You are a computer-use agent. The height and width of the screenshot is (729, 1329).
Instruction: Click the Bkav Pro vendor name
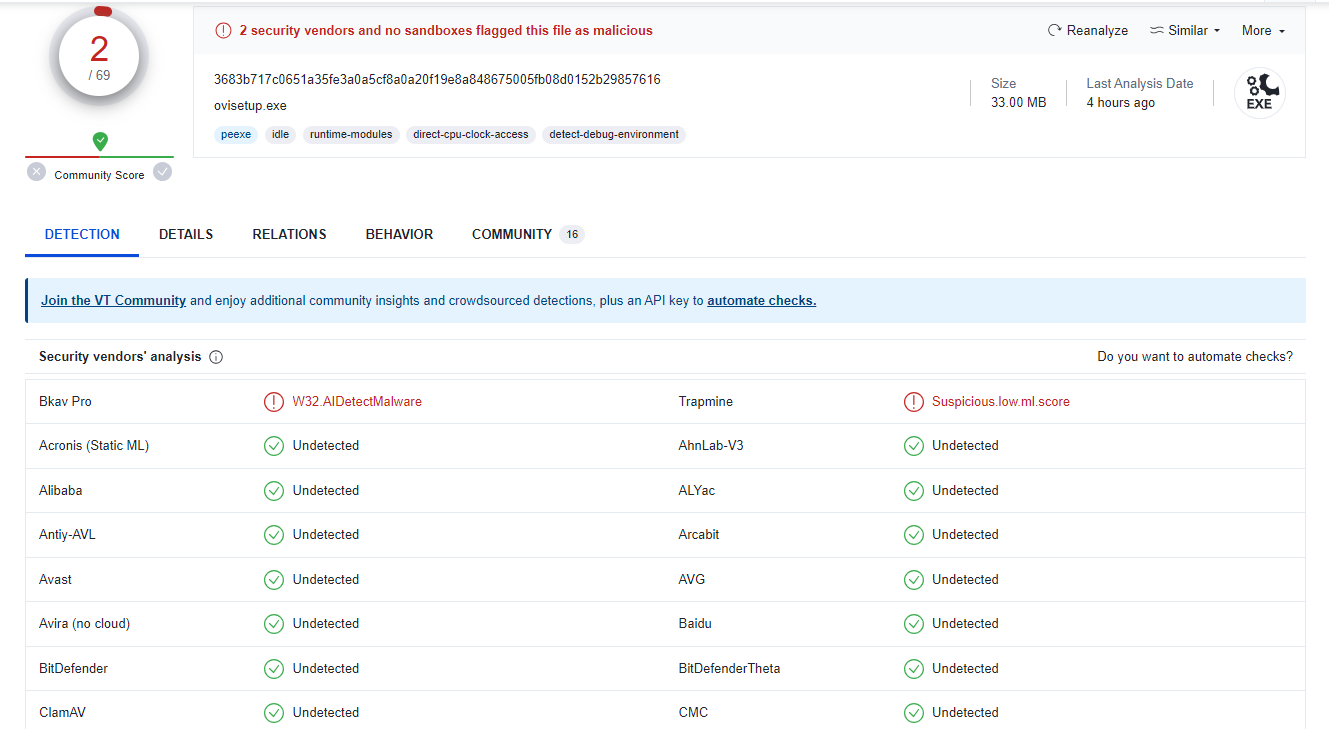pos(65,402)
